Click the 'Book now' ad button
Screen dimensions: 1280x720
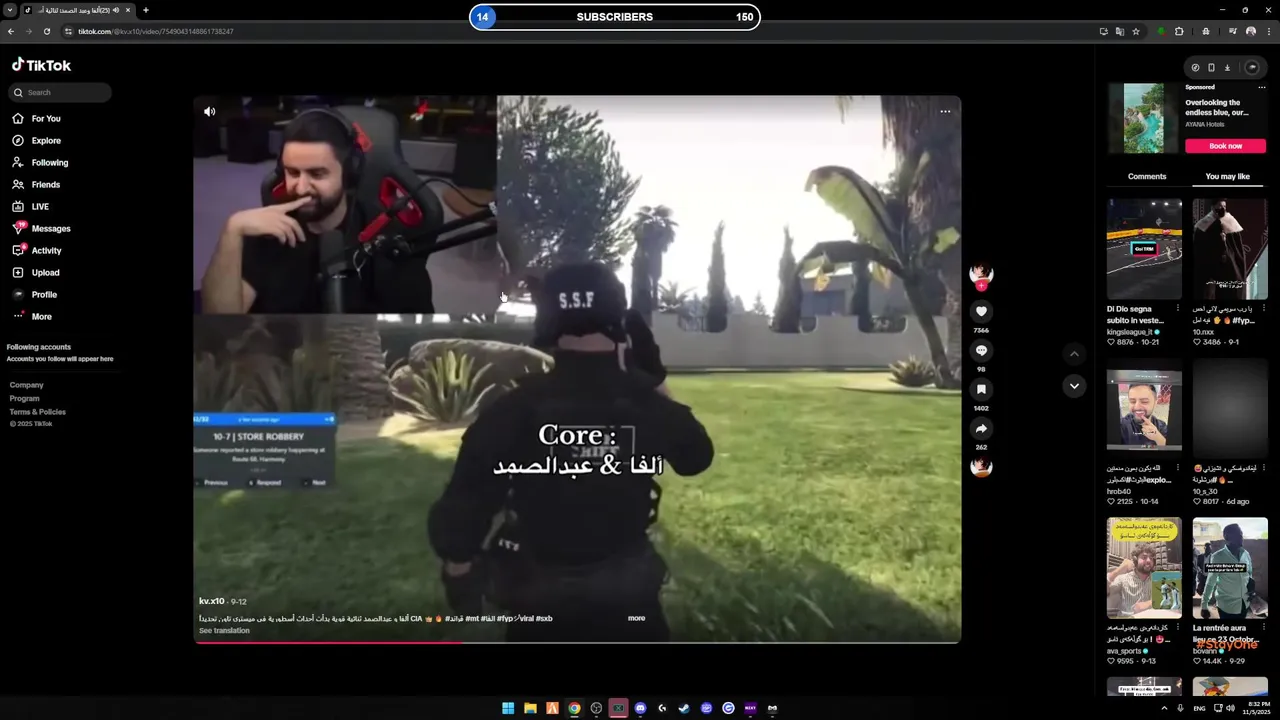pos(1225,146)
